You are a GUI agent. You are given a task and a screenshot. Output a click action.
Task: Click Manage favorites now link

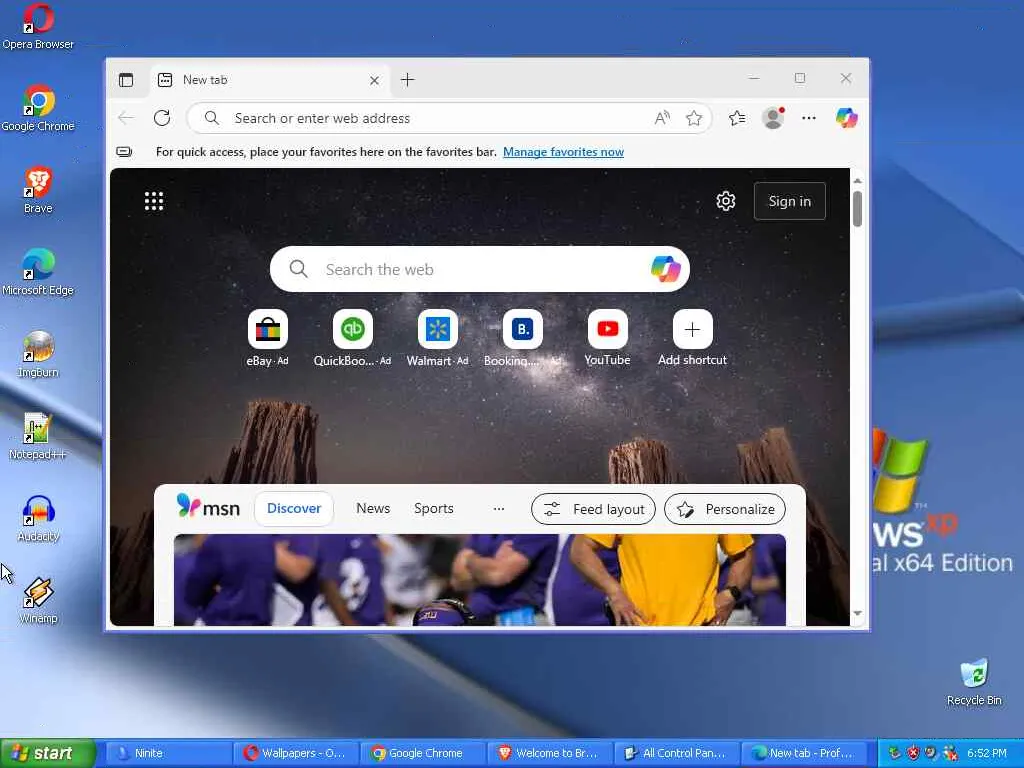tap(563, 152)
